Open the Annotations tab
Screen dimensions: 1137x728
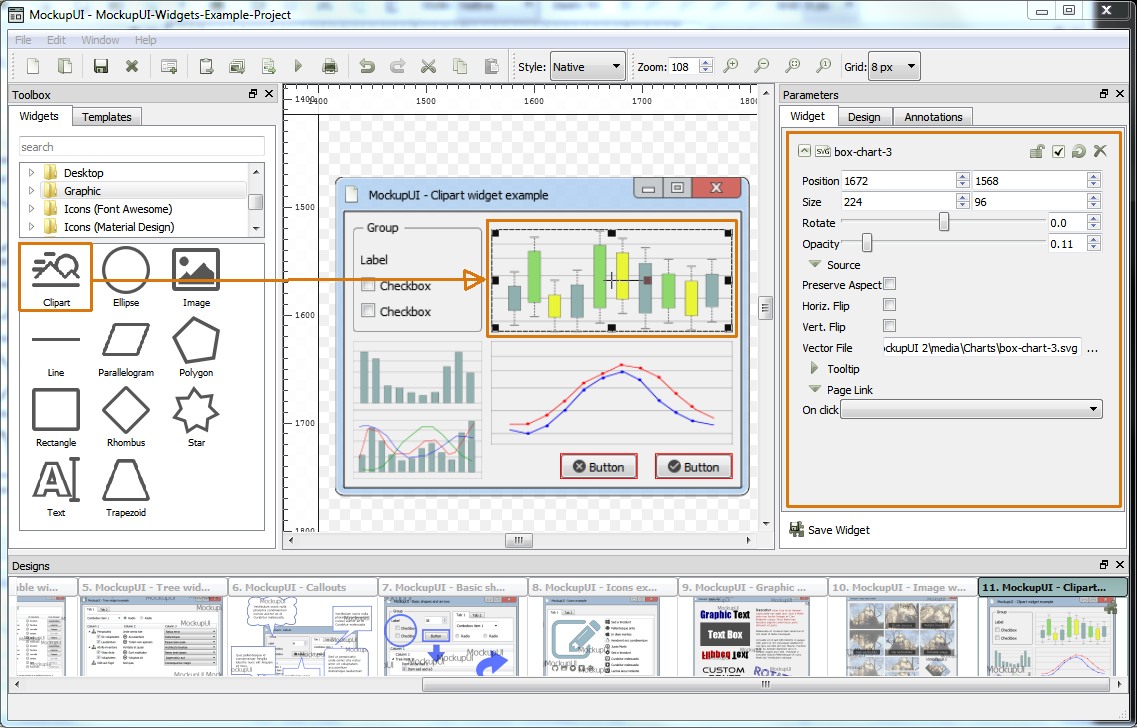pyautogui.click(x=933, y=117)
